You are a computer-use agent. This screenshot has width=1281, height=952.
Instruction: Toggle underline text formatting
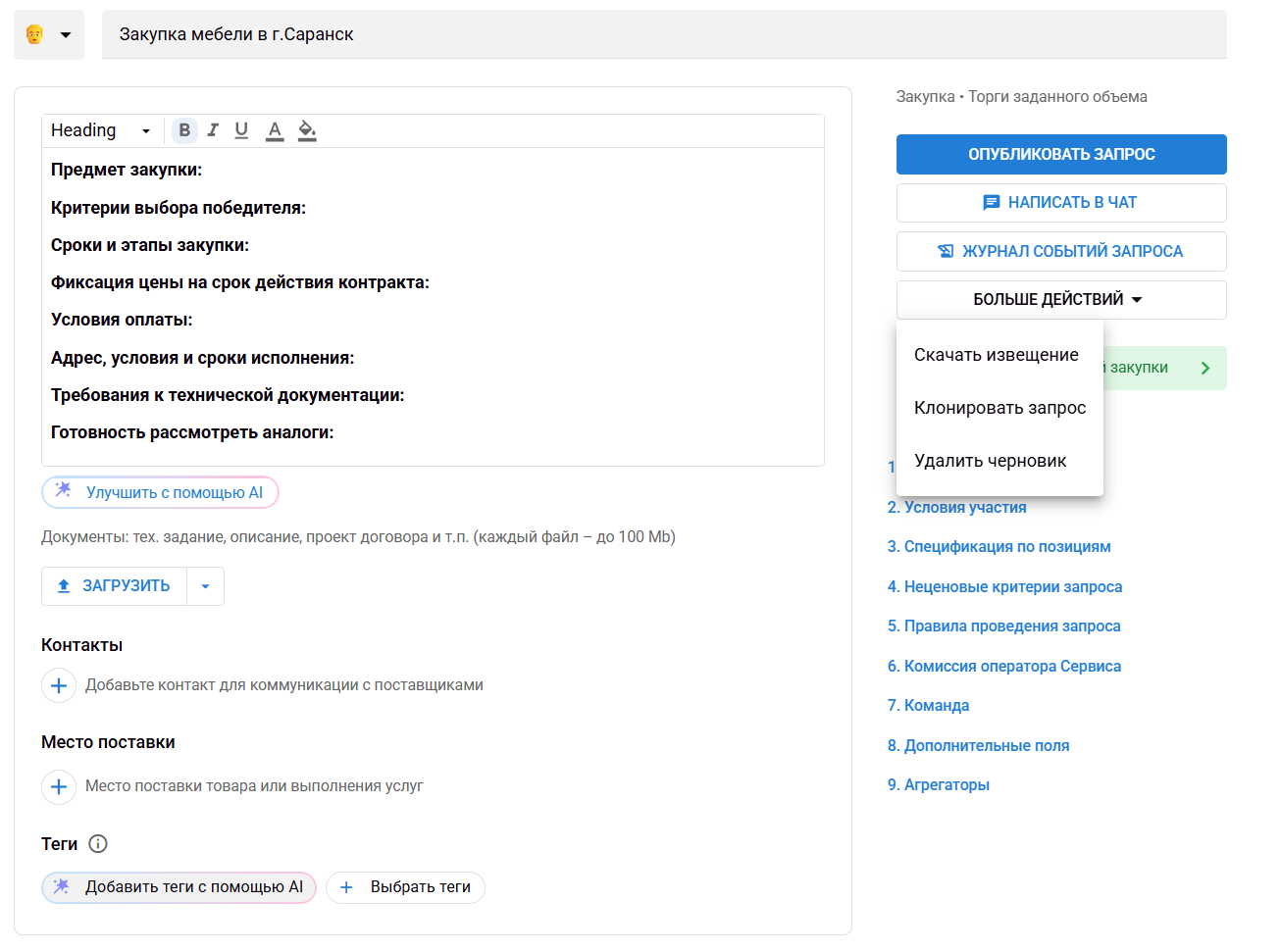(241, 130)
